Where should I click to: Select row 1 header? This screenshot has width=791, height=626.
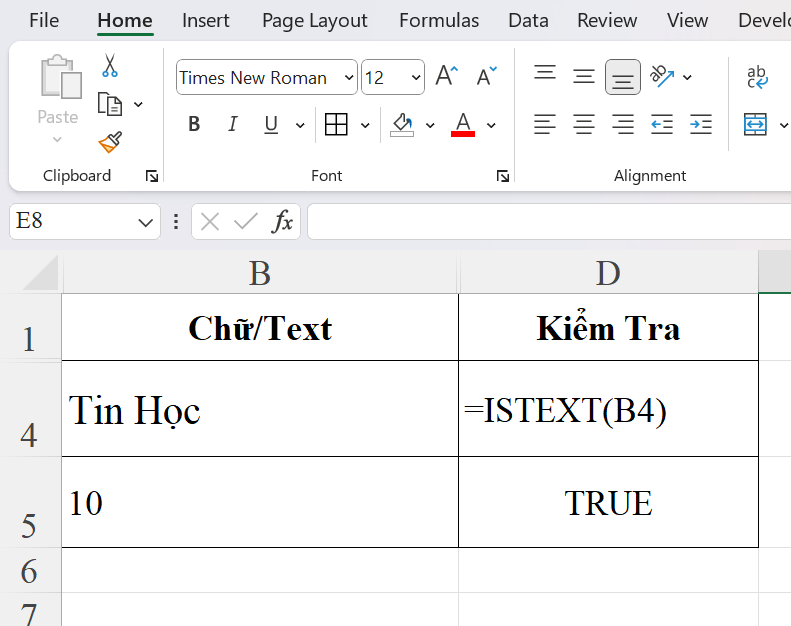tap(30, 327)
